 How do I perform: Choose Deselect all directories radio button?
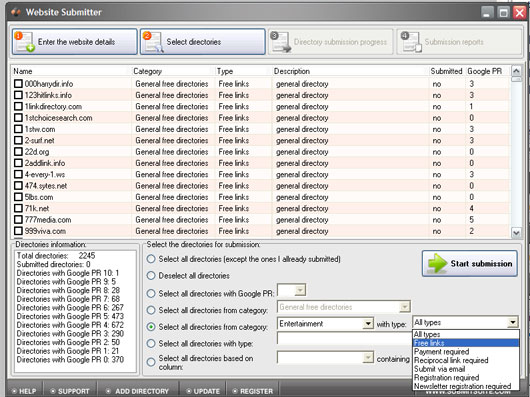click(151, 276)
